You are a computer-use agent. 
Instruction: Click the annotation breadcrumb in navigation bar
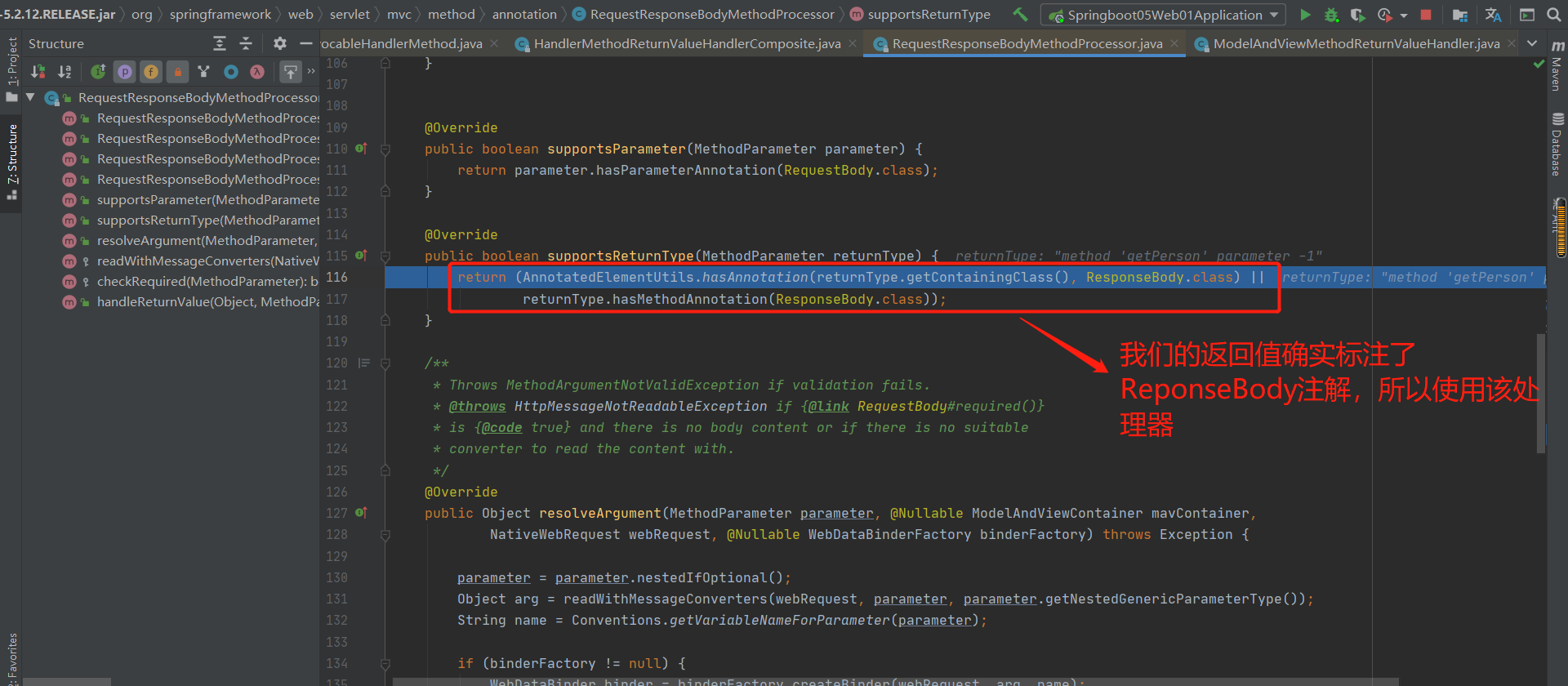coord(524,15)
